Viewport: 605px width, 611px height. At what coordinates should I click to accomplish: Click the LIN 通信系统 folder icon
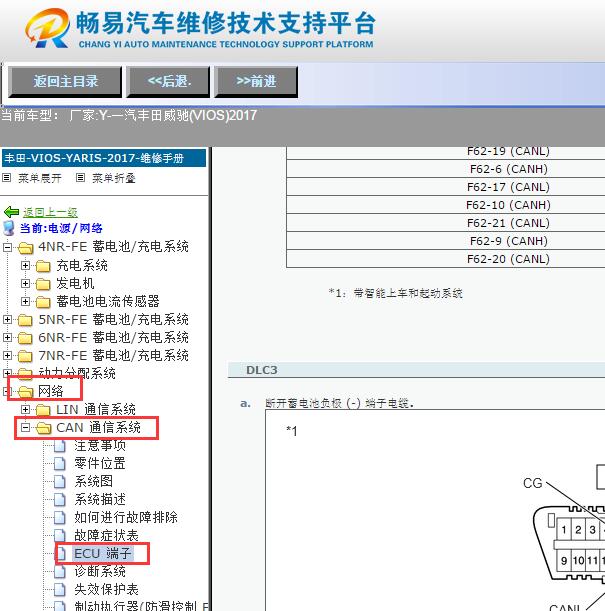[43, 410]
